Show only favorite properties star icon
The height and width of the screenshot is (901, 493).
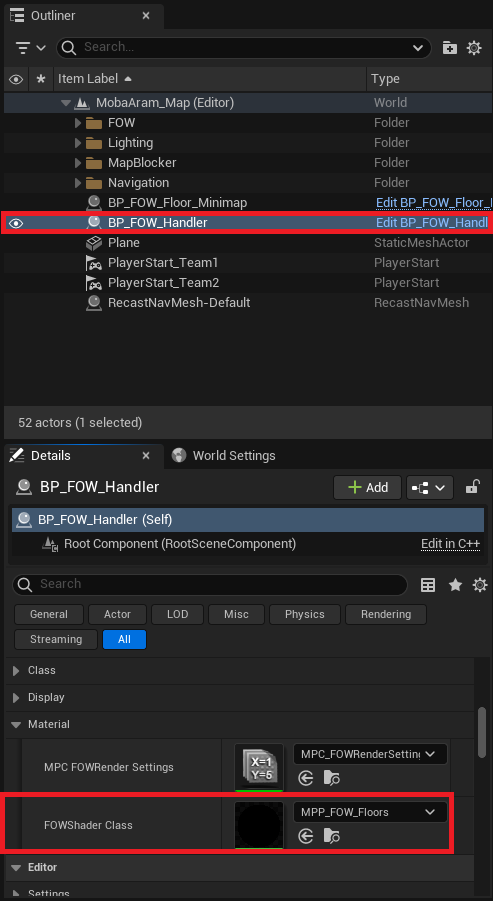pos(456,585)
